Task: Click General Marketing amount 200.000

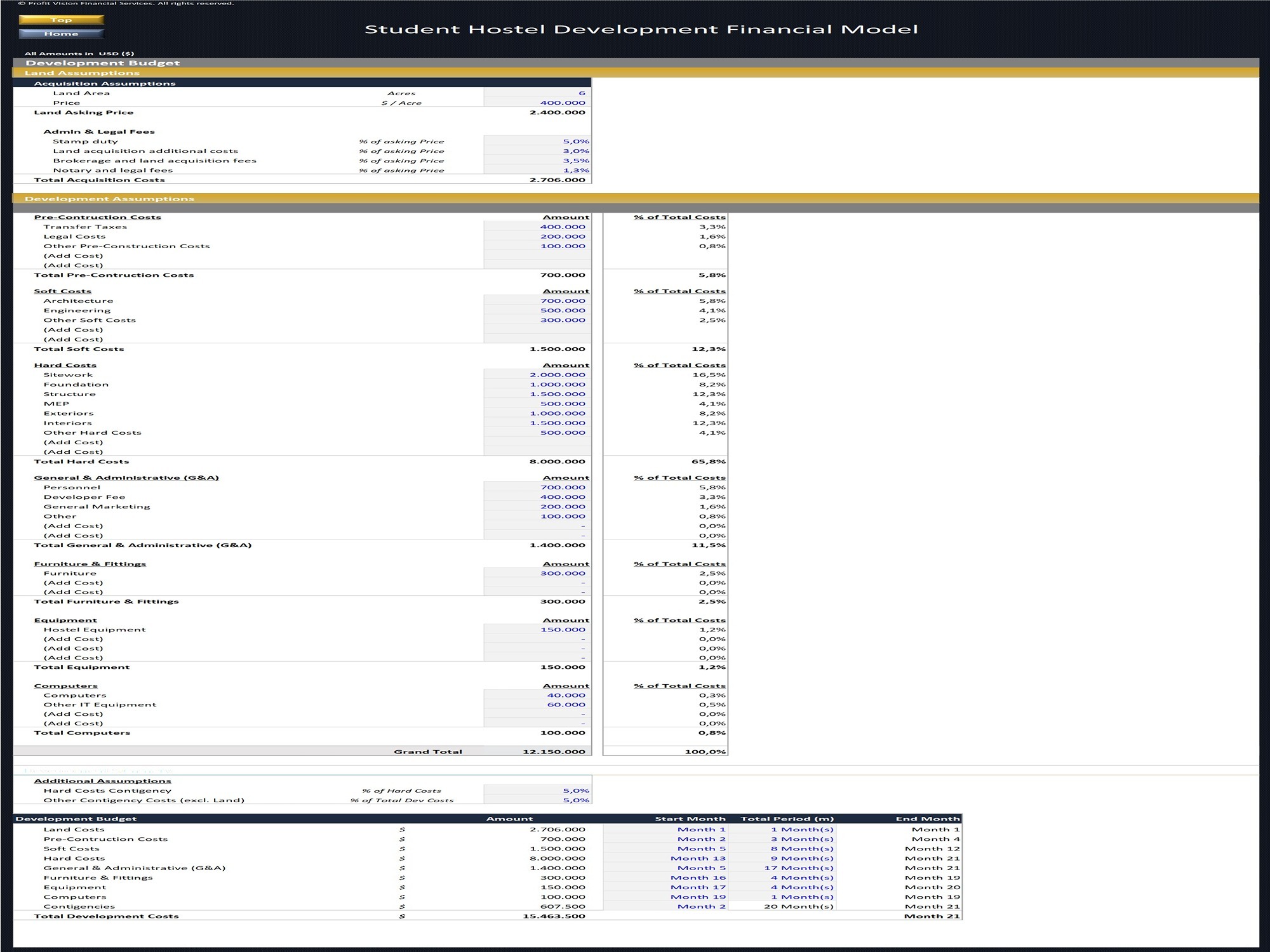Action: coord(537,506)
